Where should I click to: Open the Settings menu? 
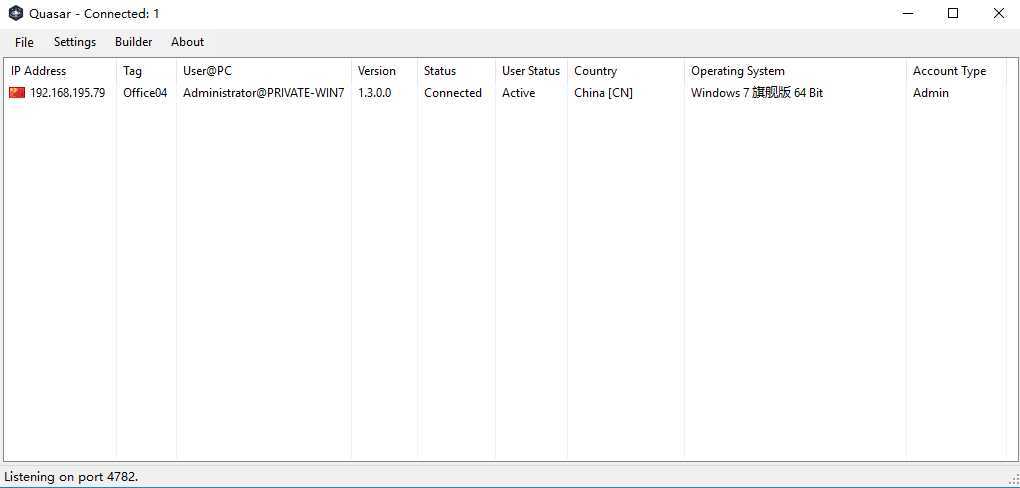pos(75,42)
